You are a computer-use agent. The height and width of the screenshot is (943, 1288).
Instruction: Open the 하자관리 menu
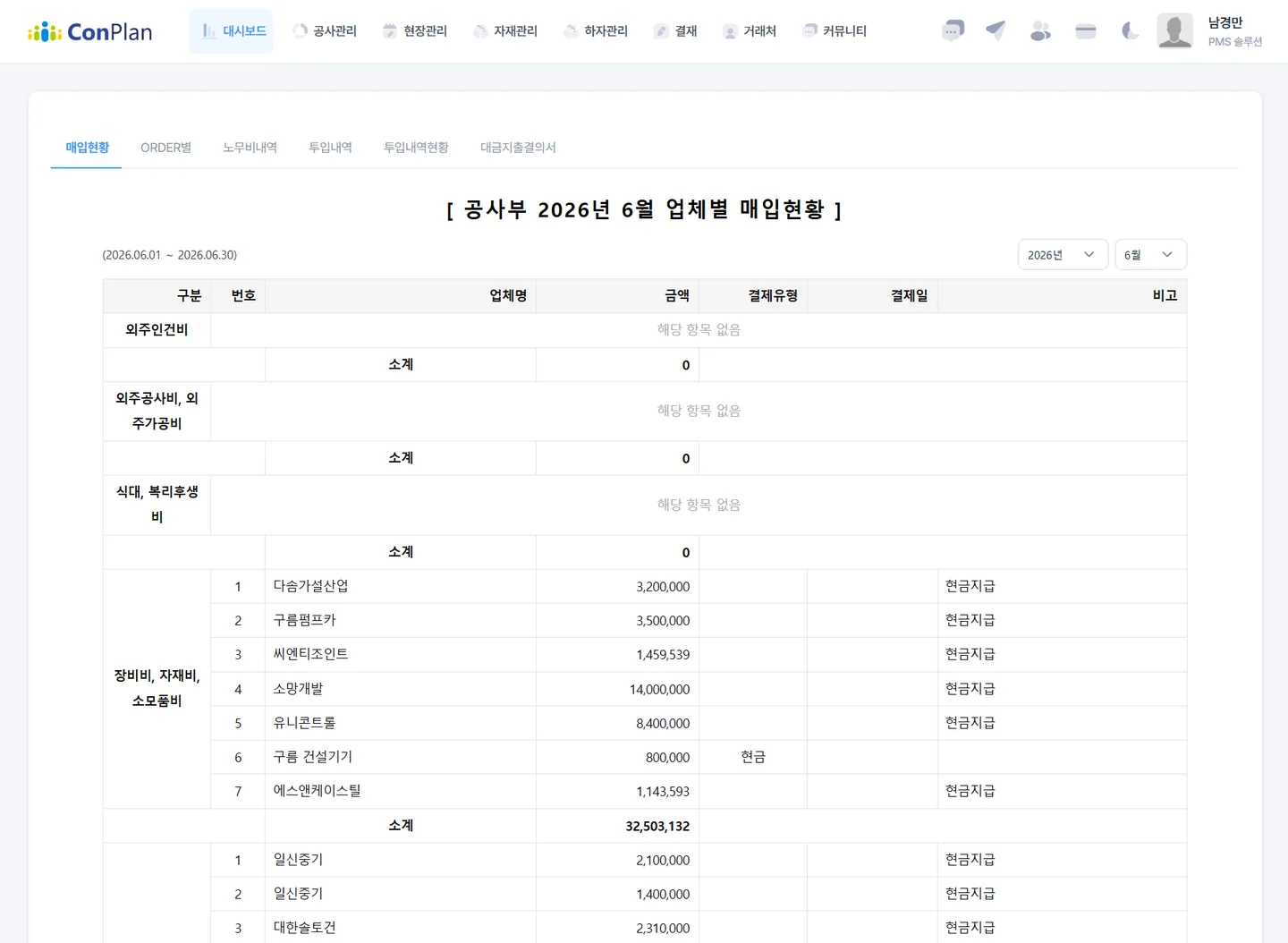click(x=596, y=31)
